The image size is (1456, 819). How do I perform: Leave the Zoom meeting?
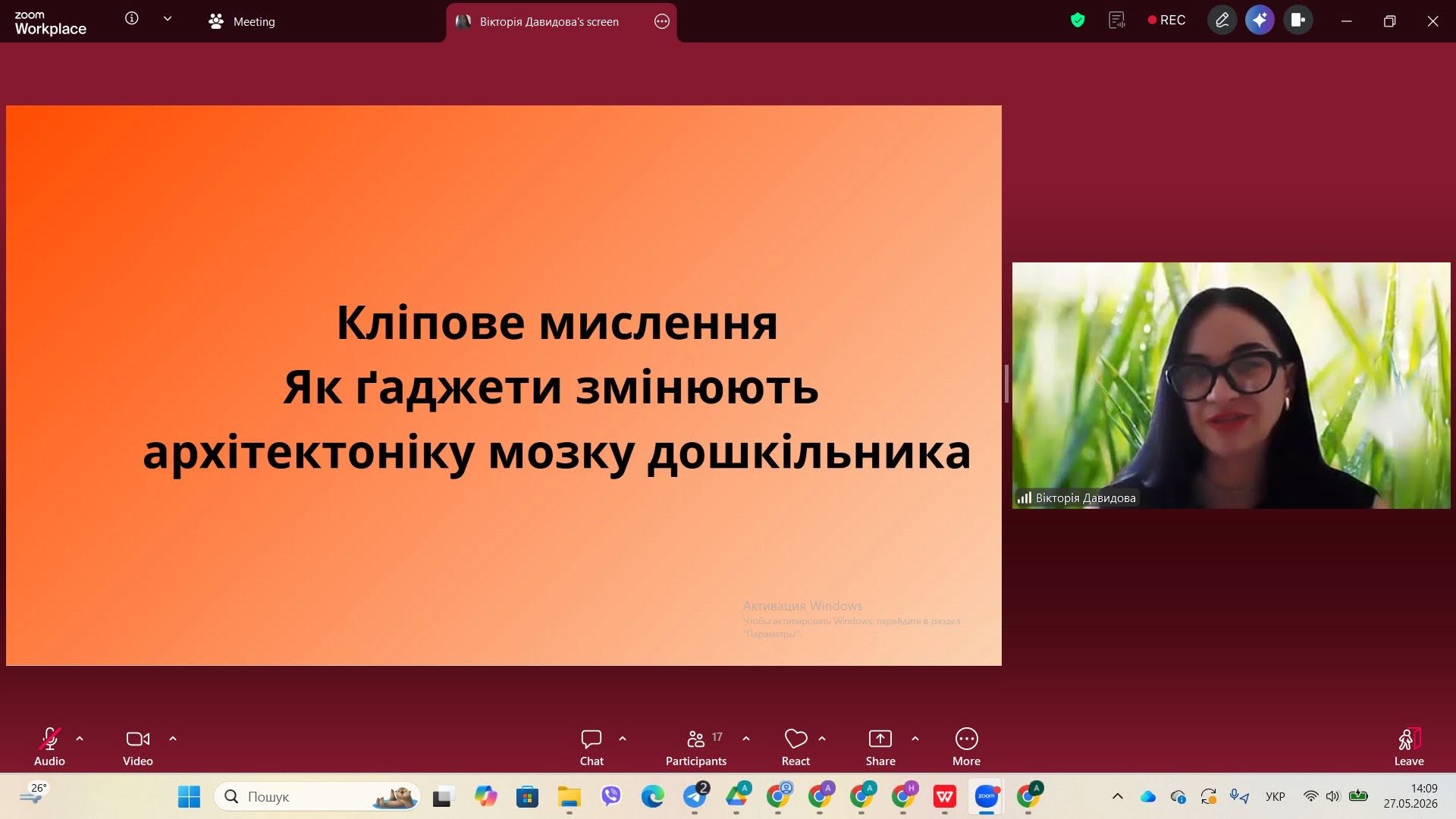pos(1409,747)
